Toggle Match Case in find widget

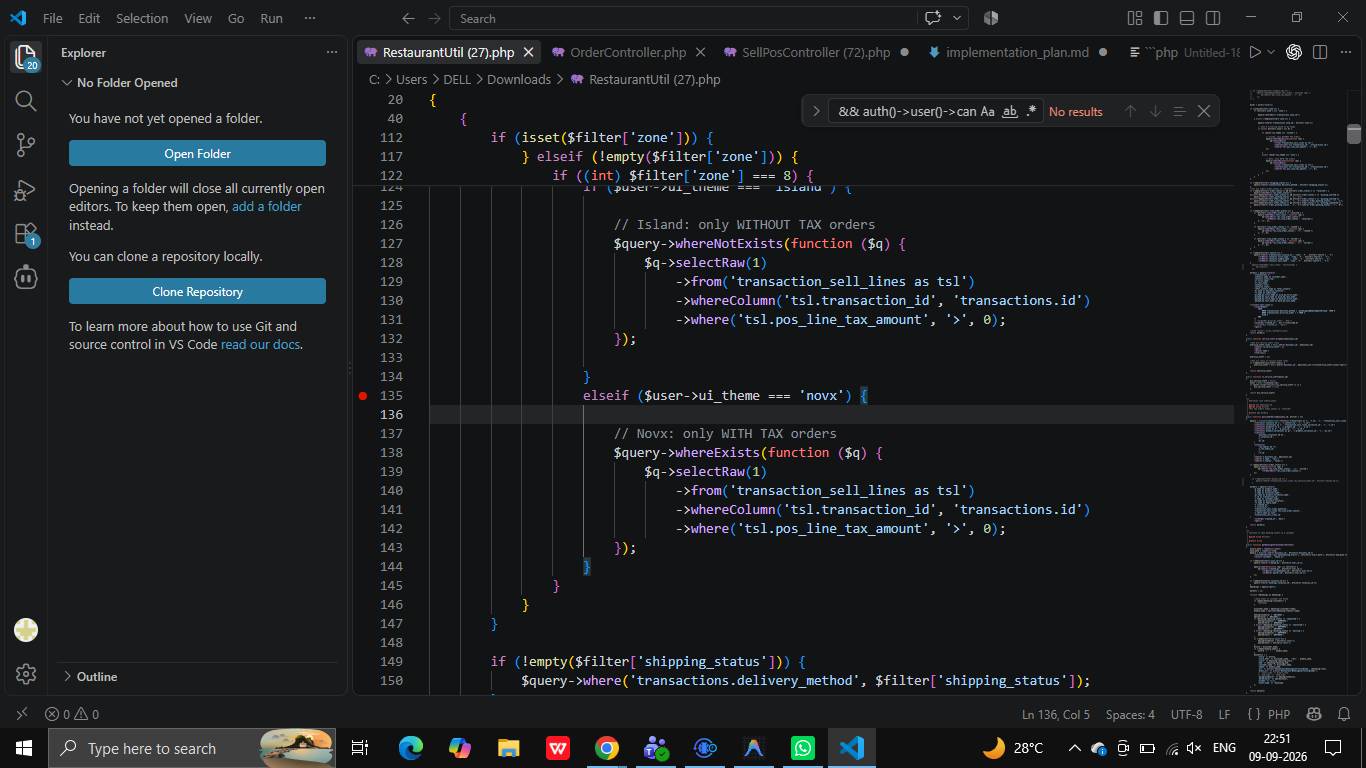click(x=987, y=111)
